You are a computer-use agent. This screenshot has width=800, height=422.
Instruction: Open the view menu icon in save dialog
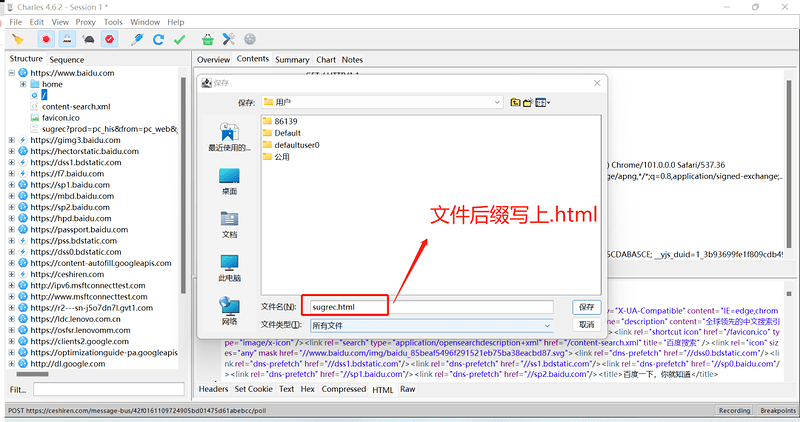click(x=542, y=103)
